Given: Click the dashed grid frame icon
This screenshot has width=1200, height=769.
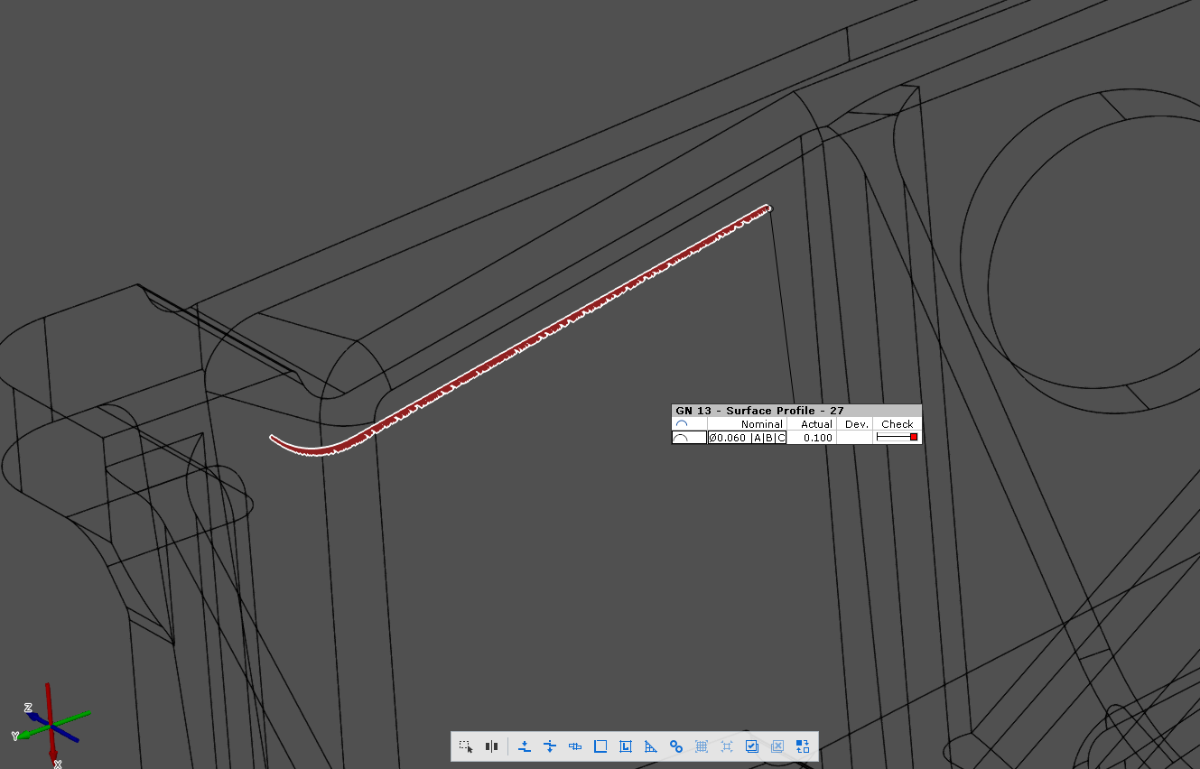Looking at the screenshot, I should [701, 746].
